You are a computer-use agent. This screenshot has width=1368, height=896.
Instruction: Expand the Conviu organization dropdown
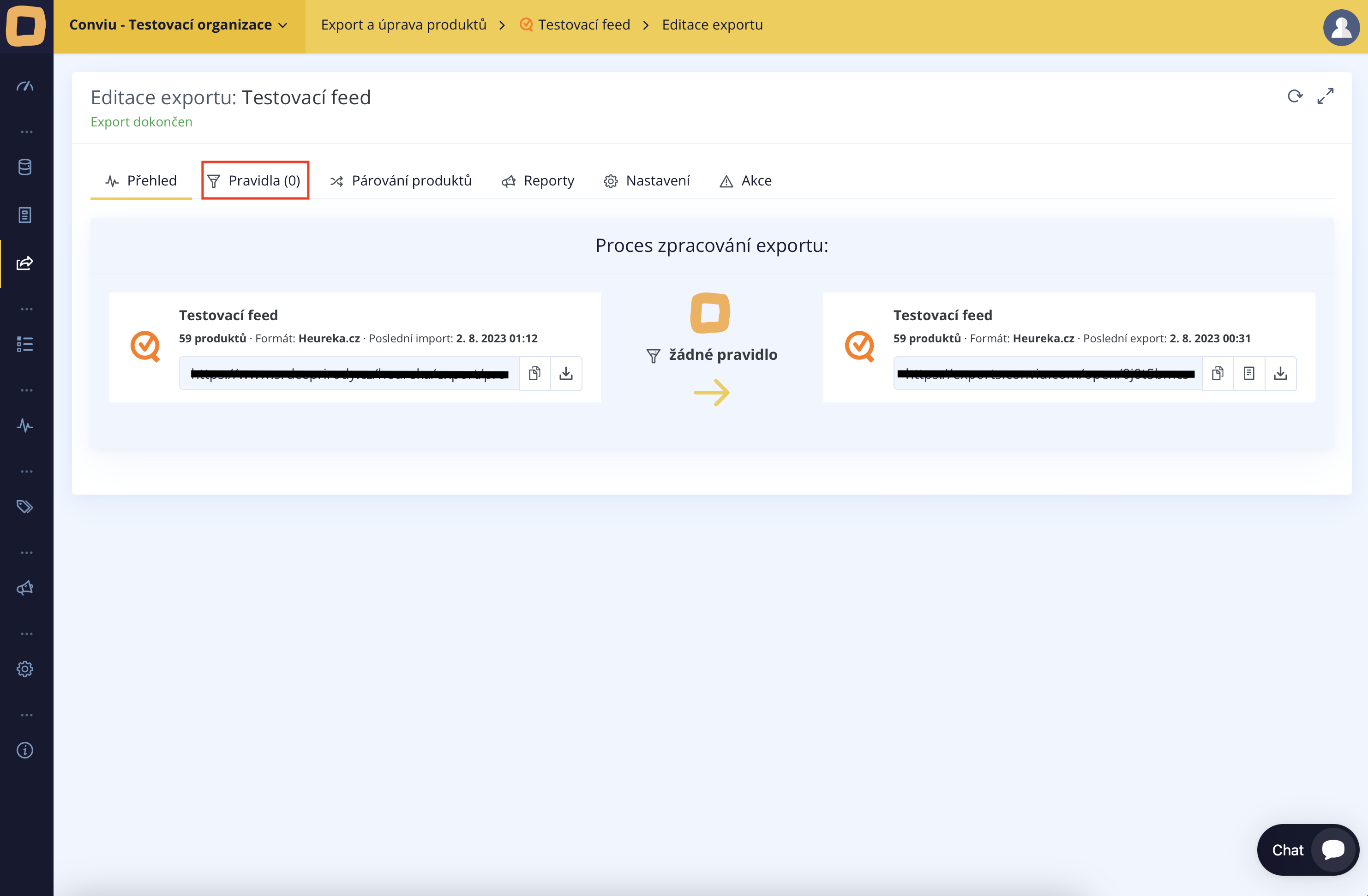pos(179,25)
